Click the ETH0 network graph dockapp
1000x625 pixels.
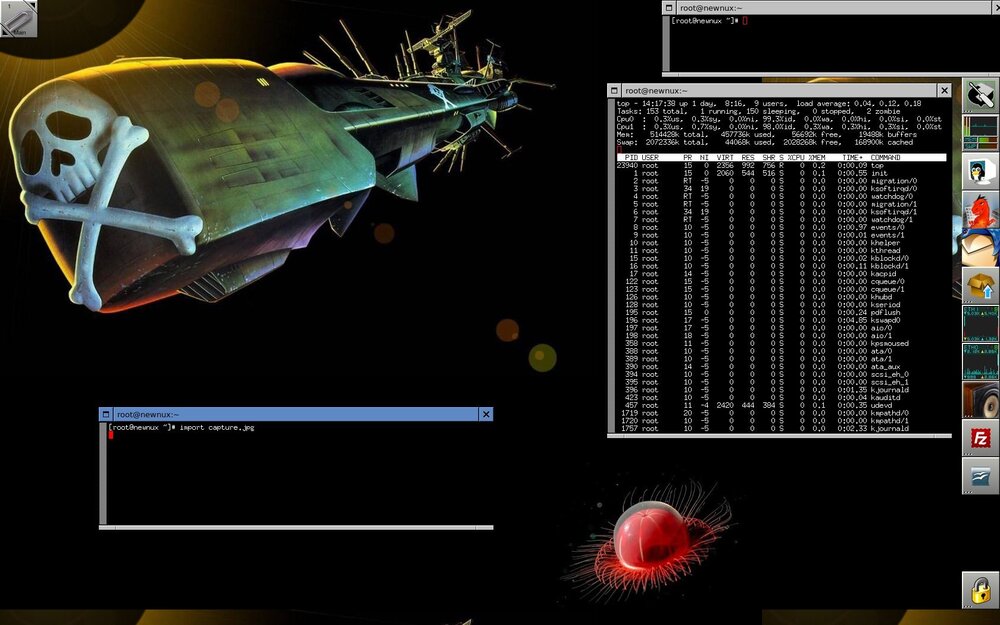(980, 361)
